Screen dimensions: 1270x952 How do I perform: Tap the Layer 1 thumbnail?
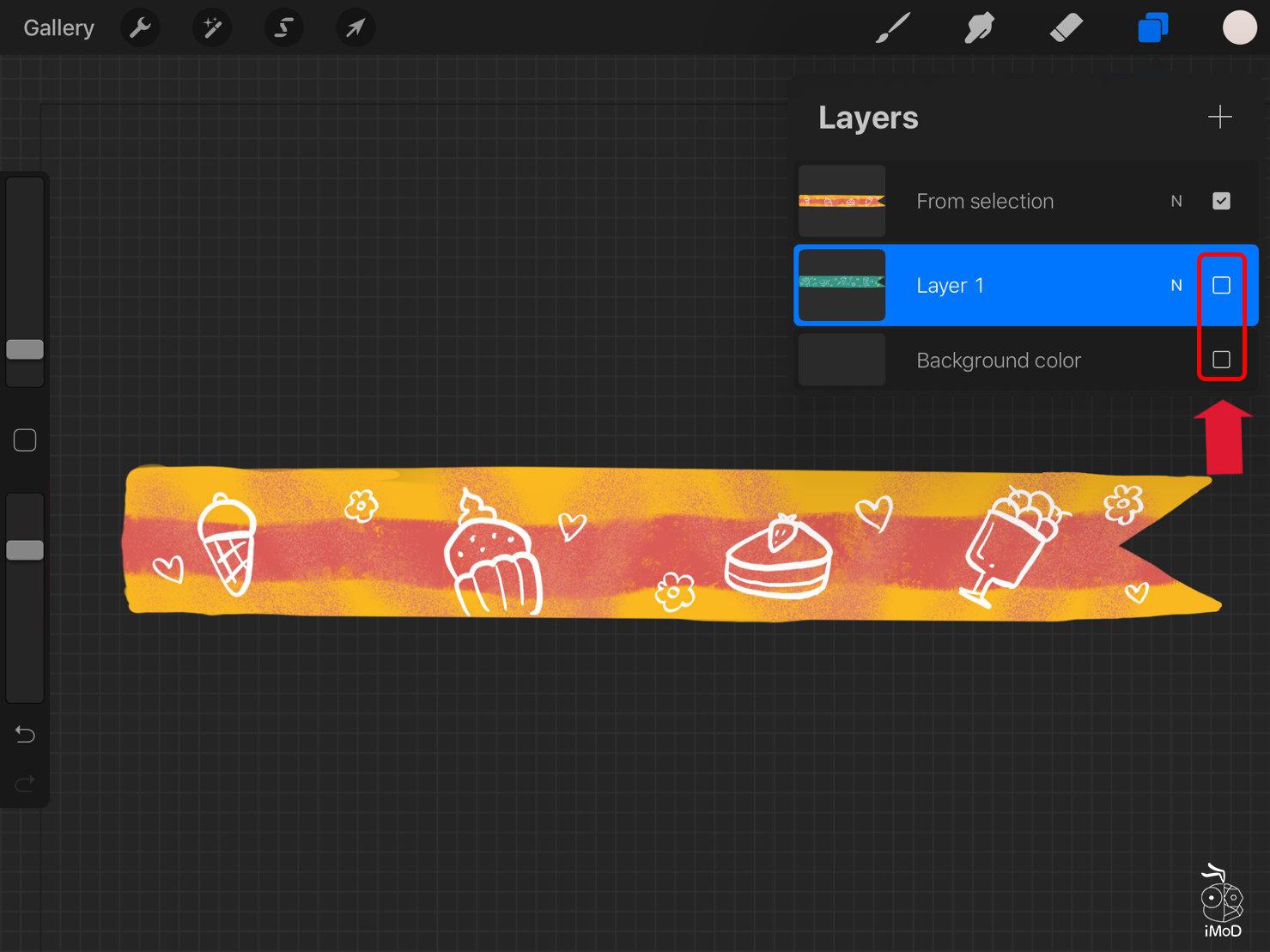(842, 284)
